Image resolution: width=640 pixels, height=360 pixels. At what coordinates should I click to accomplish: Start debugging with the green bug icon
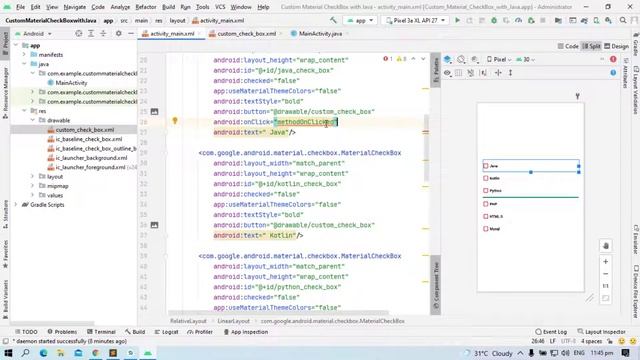(x=494, y=20)
